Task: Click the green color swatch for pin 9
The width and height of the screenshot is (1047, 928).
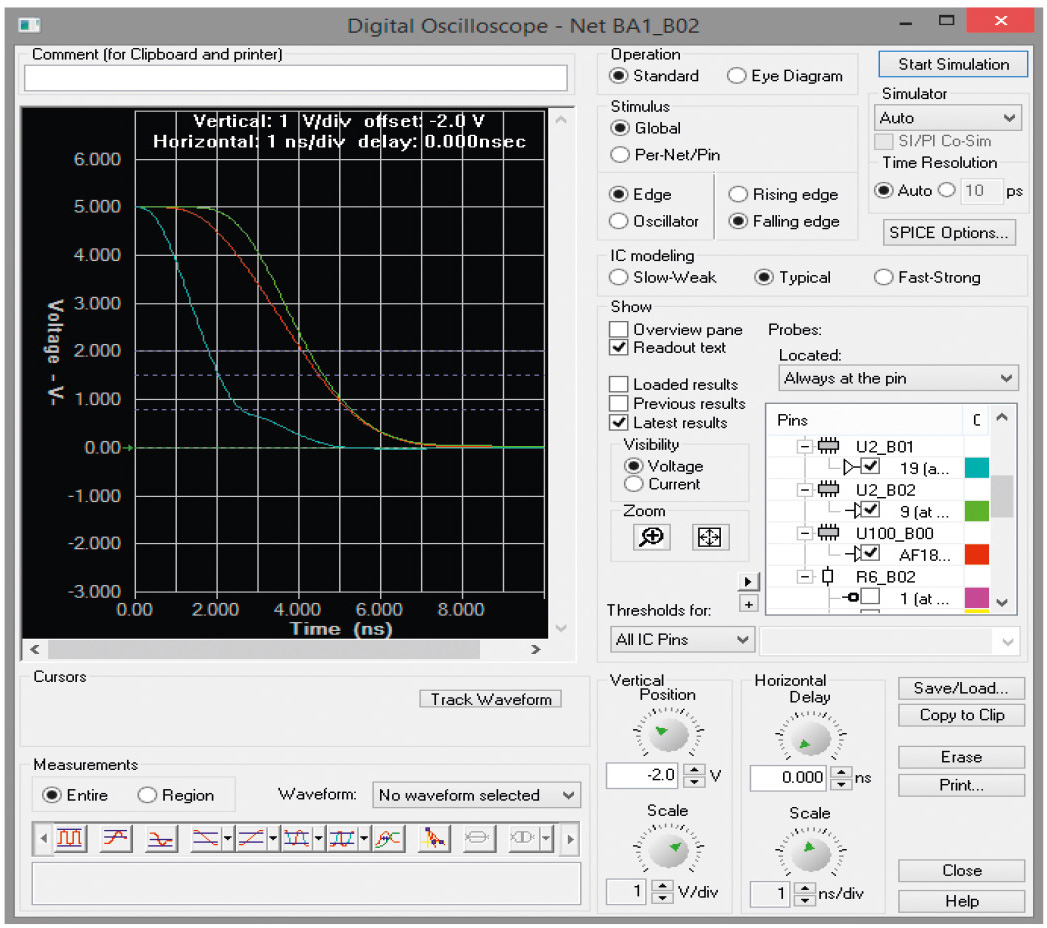Action: [977, 511]
